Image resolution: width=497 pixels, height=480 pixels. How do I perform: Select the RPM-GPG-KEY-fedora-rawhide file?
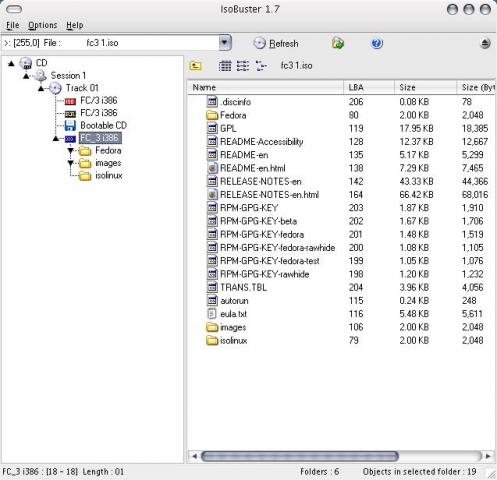pos(278,248)
